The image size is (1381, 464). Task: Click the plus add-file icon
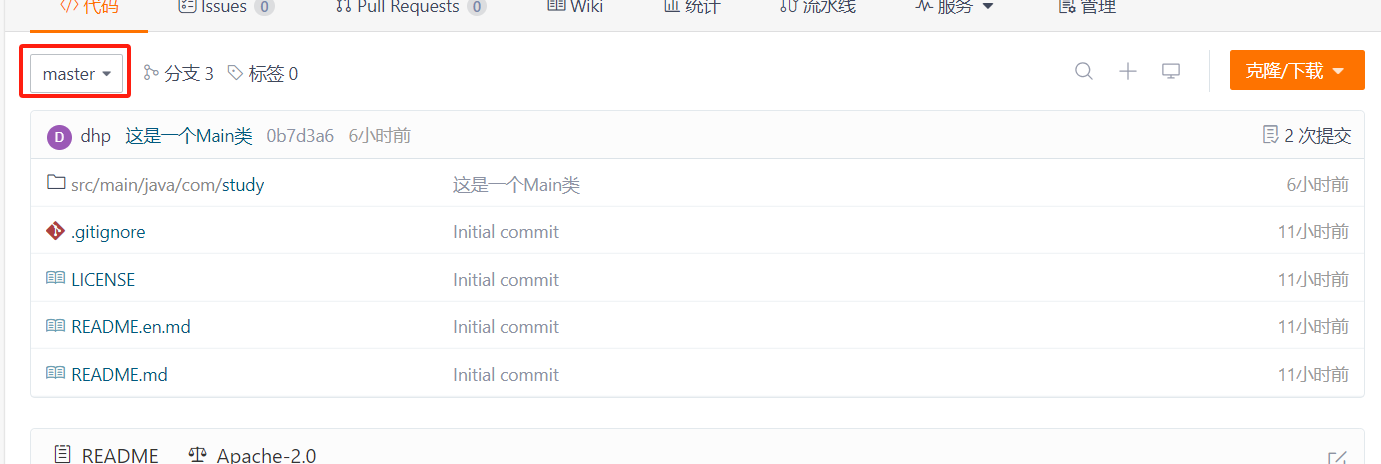(x=1128, y=71)
